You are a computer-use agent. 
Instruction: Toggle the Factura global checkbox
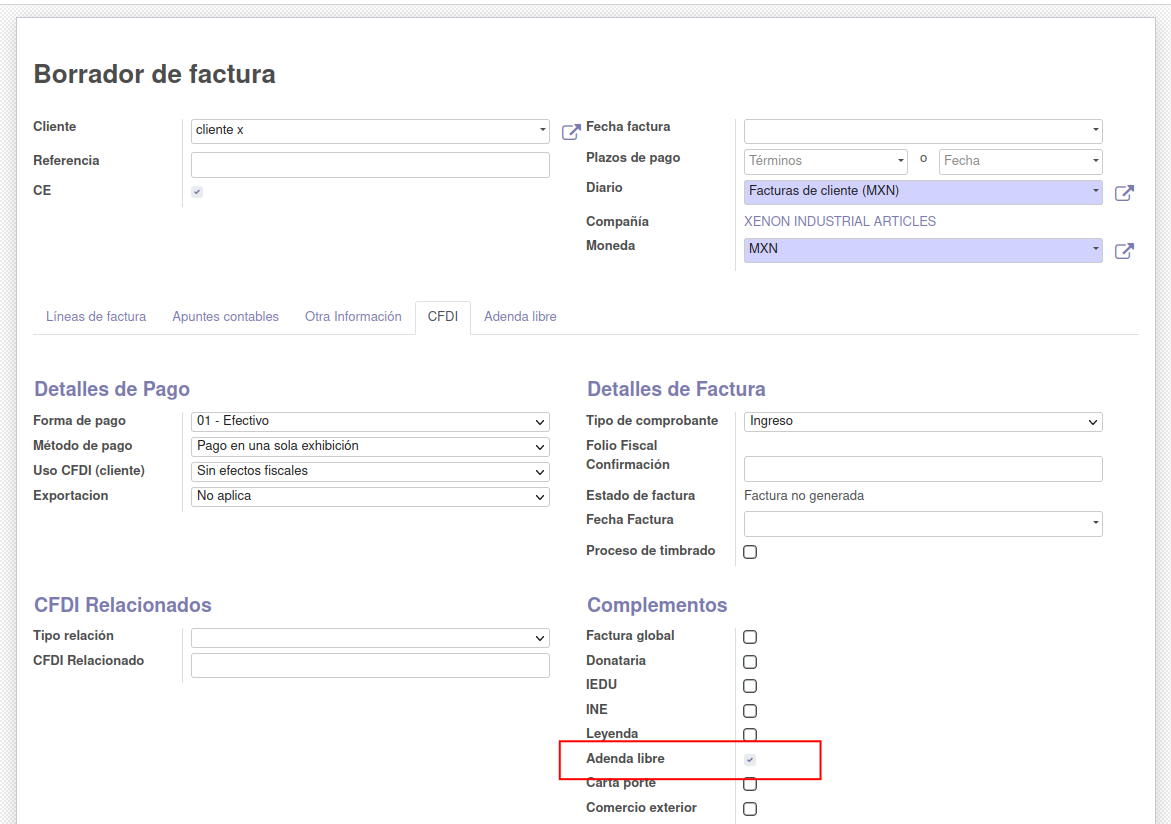[750, 637]
